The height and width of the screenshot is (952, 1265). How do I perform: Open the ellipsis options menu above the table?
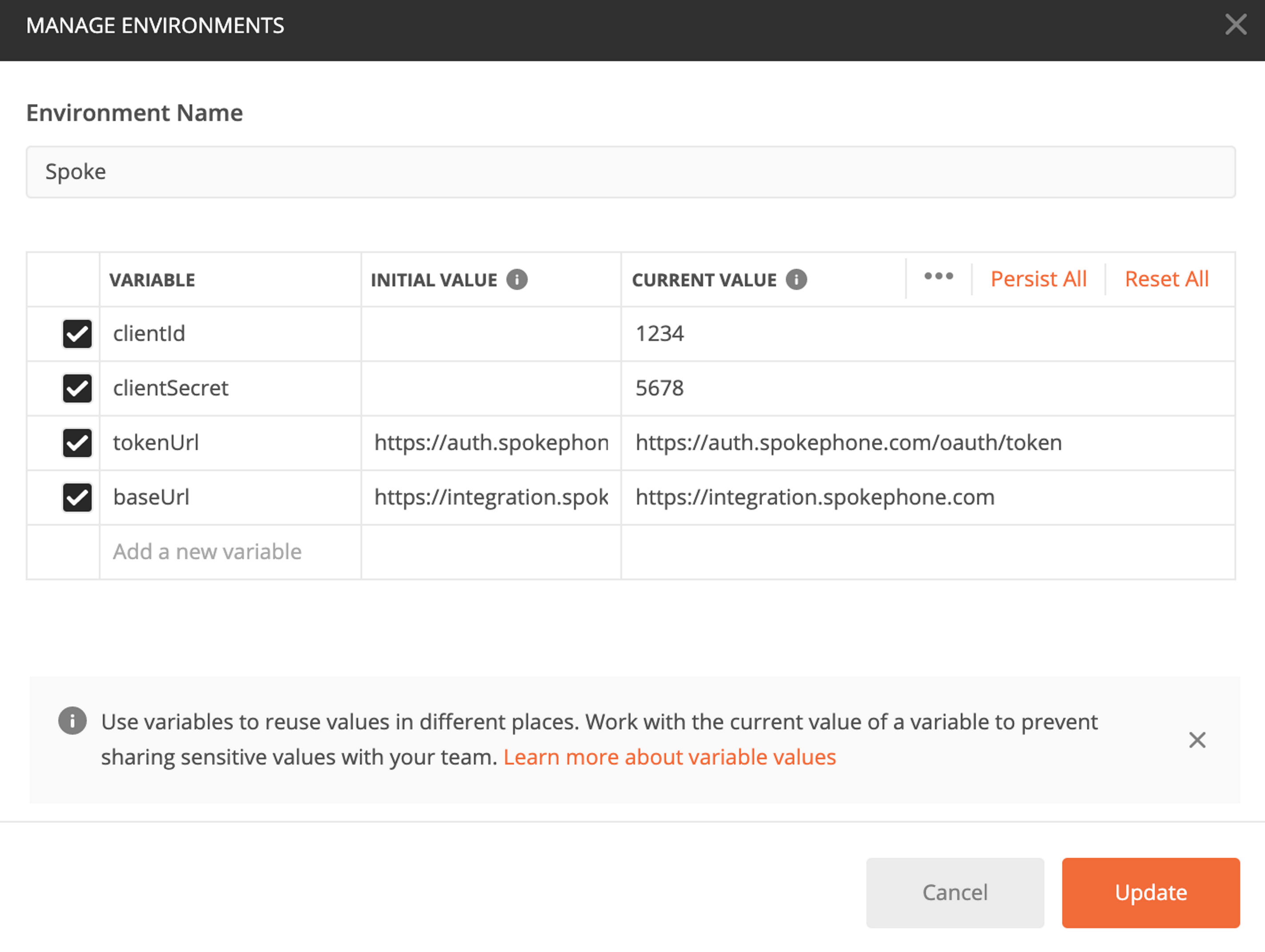[x=938, y=277]
